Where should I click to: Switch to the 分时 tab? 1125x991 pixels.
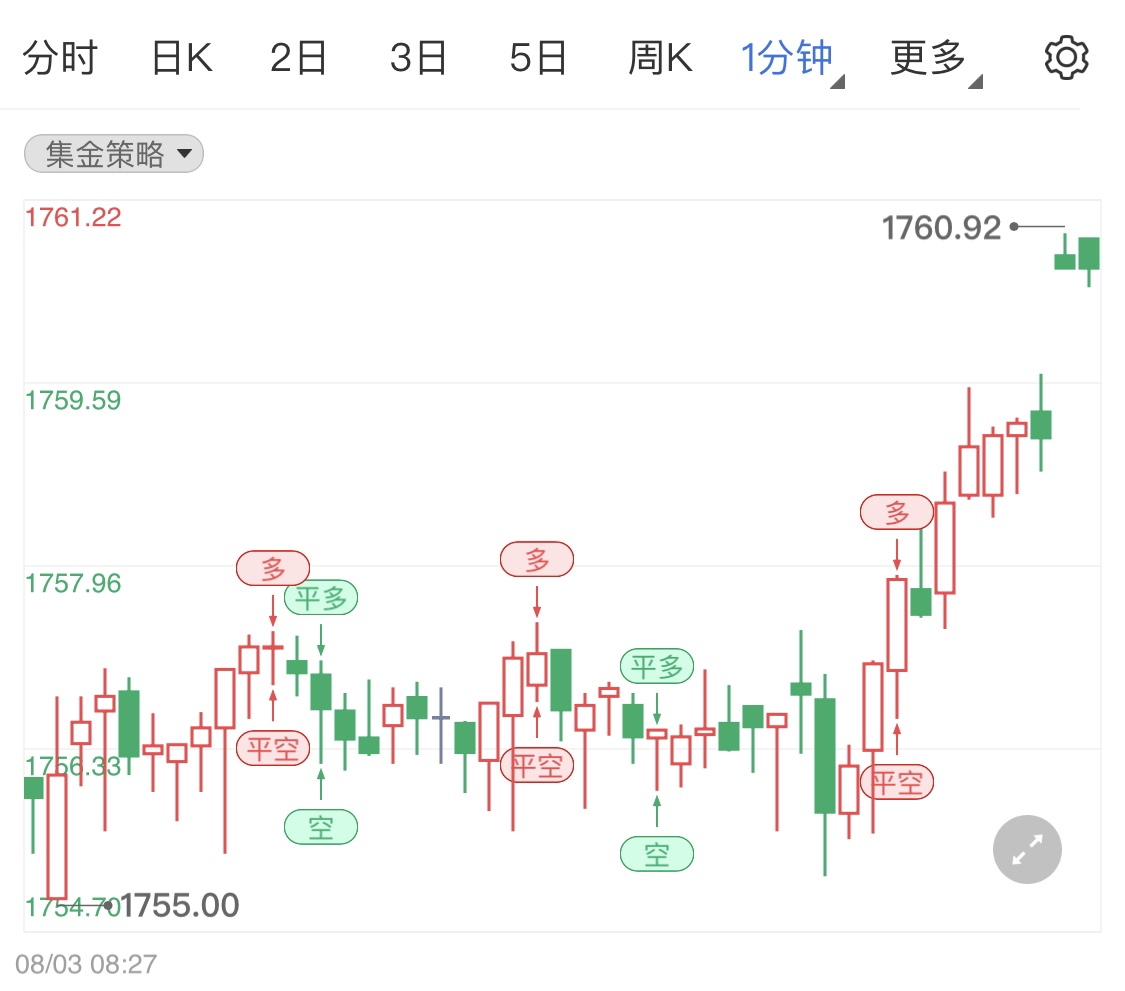60,58
